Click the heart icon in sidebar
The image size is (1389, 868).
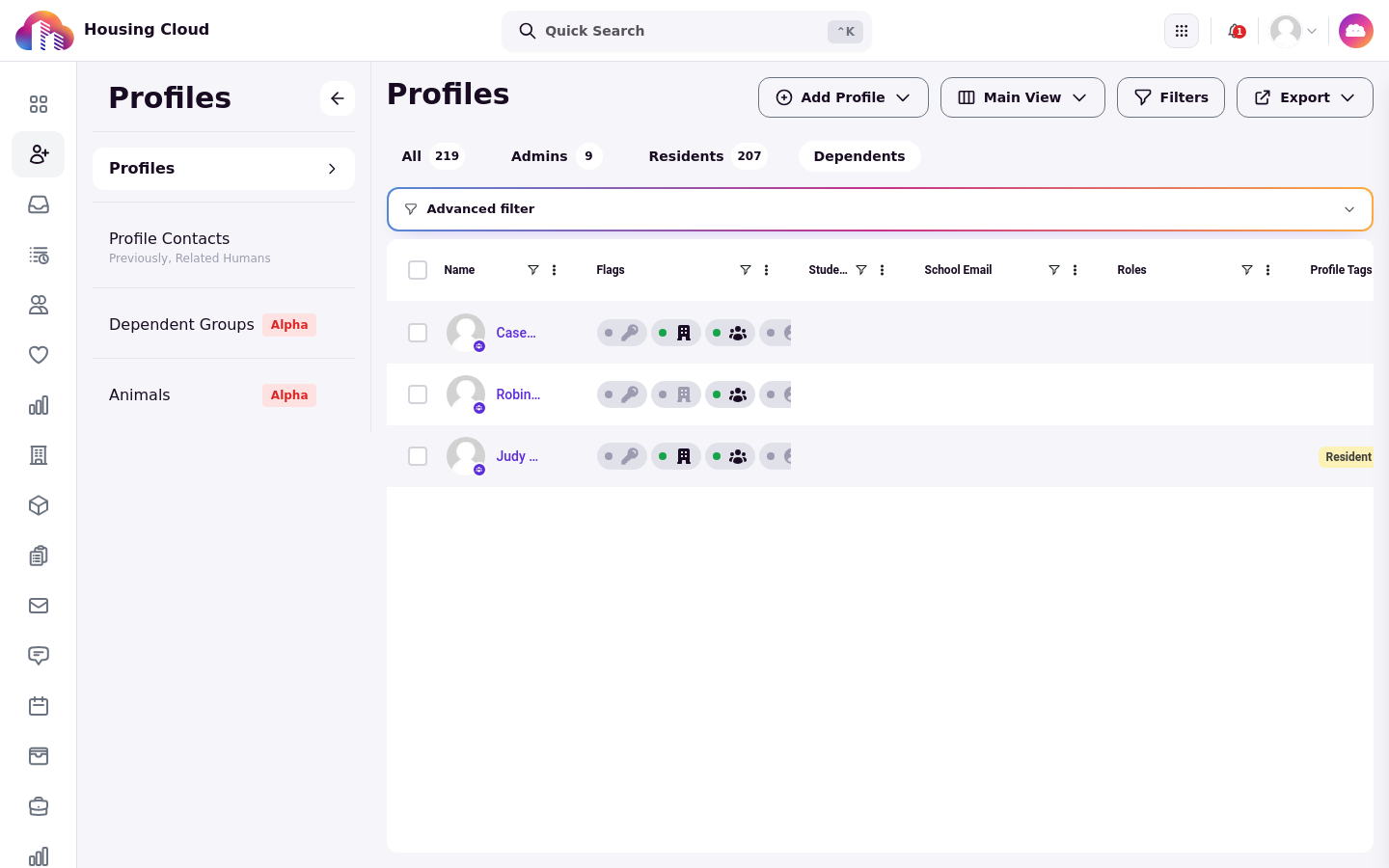[39, 355]
